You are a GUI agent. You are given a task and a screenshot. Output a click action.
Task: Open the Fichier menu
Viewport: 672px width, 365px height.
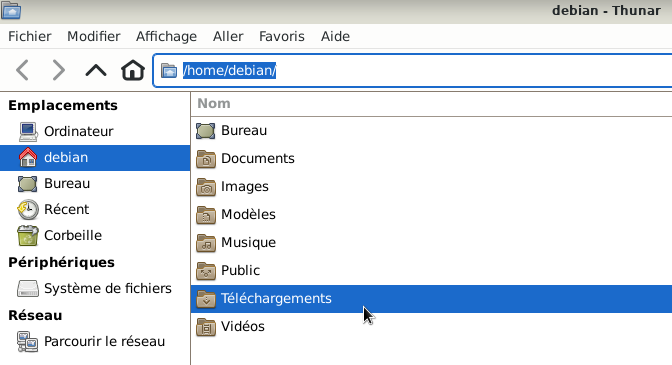tap(30, 36)
